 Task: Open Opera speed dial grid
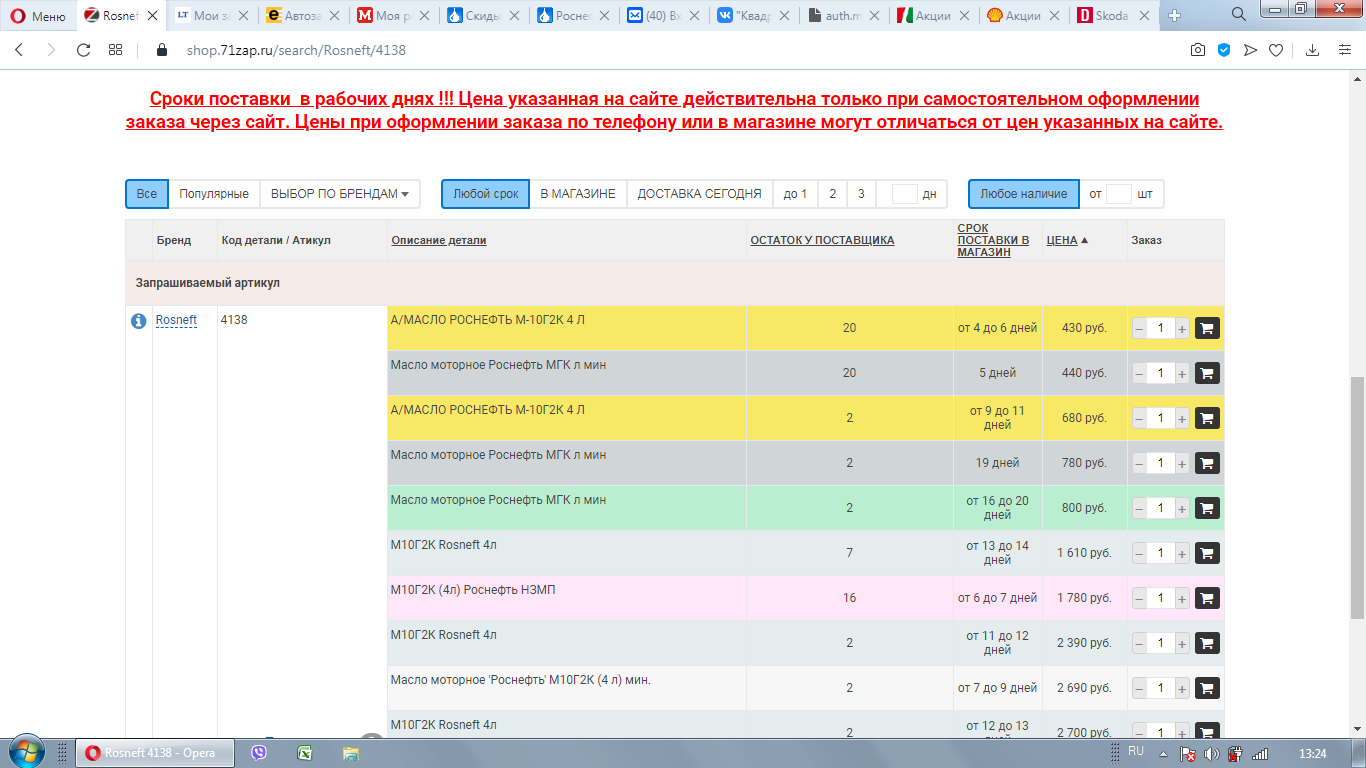pos(115,50)
